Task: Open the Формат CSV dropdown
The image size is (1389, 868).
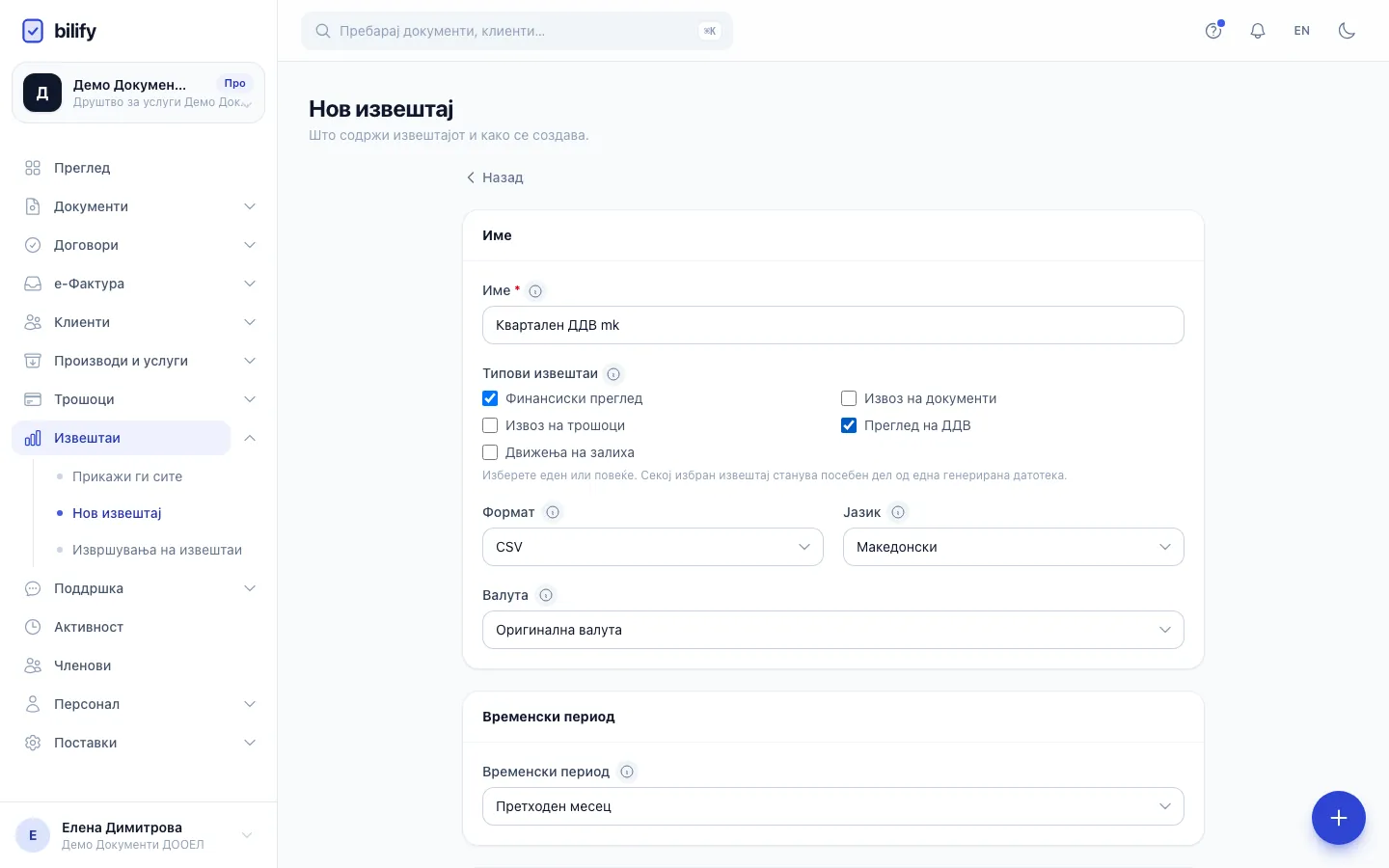Action: [653, 547]
